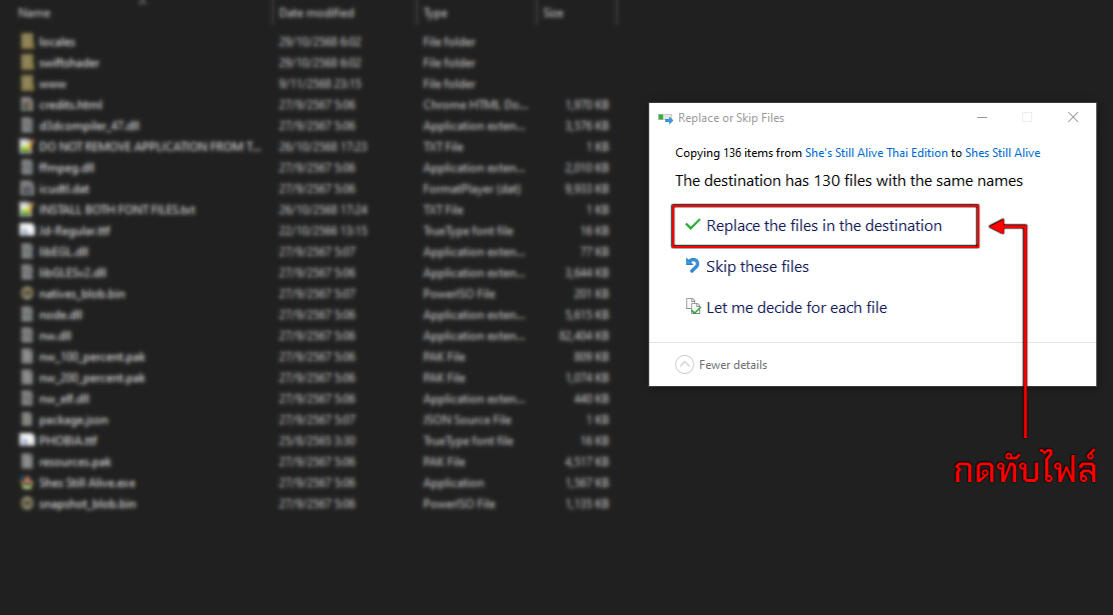Open the Shes Still Alive destination link
The width and height of the screenshot is (1113, 615).
[x=1002, y=153]
